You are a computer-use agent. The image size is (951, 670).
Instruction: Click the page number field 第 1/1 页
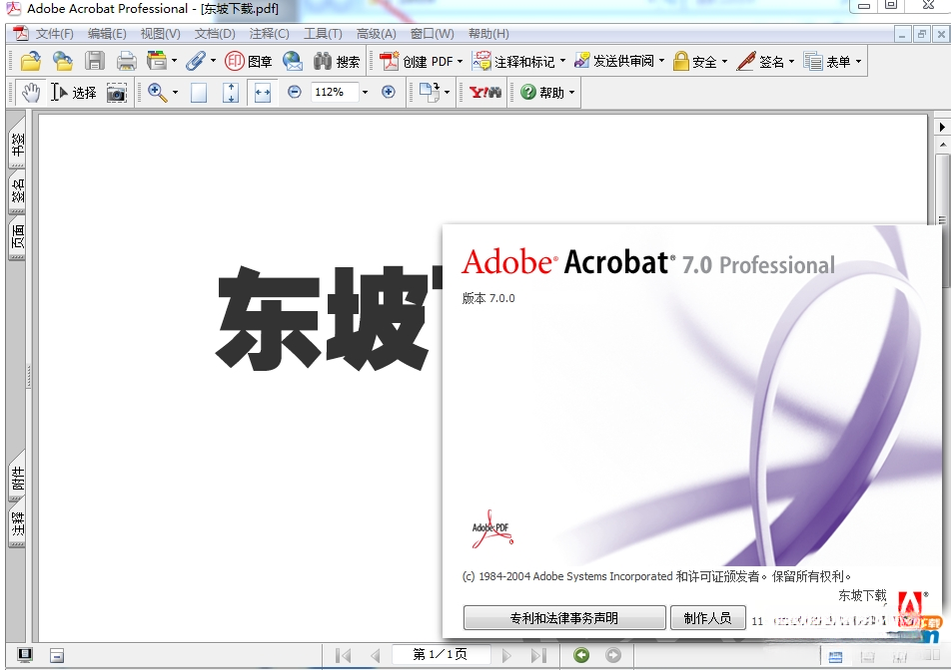[x=440, y=655]
